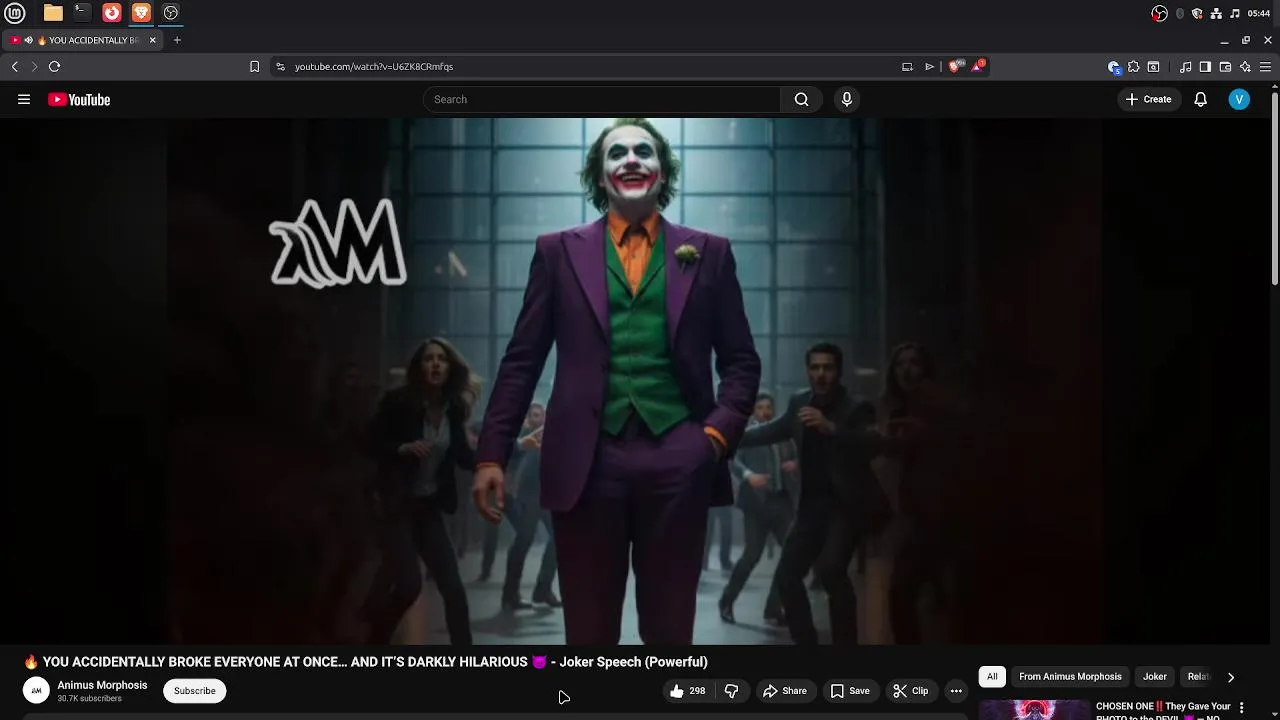
Task: Create a Clip of the video
Action: click(911, 691)
